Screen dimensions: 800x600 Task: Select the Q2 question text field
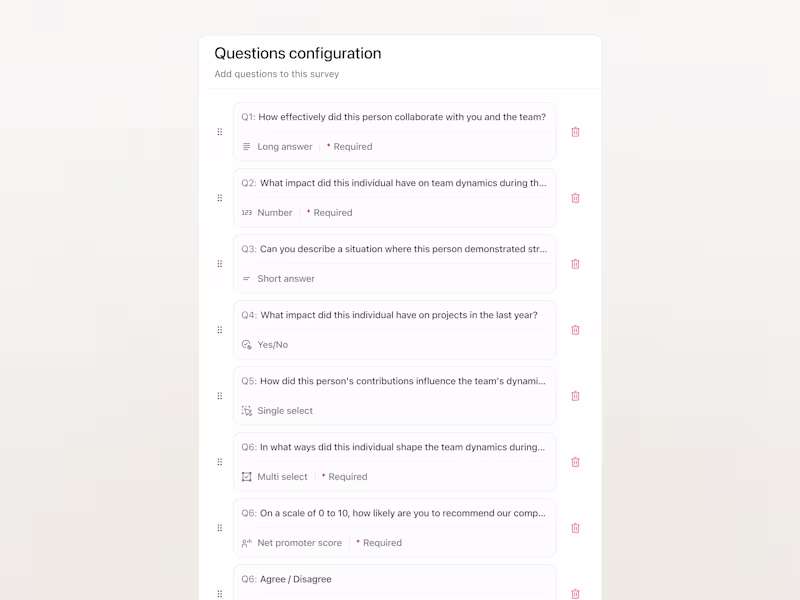pos(394,183)
